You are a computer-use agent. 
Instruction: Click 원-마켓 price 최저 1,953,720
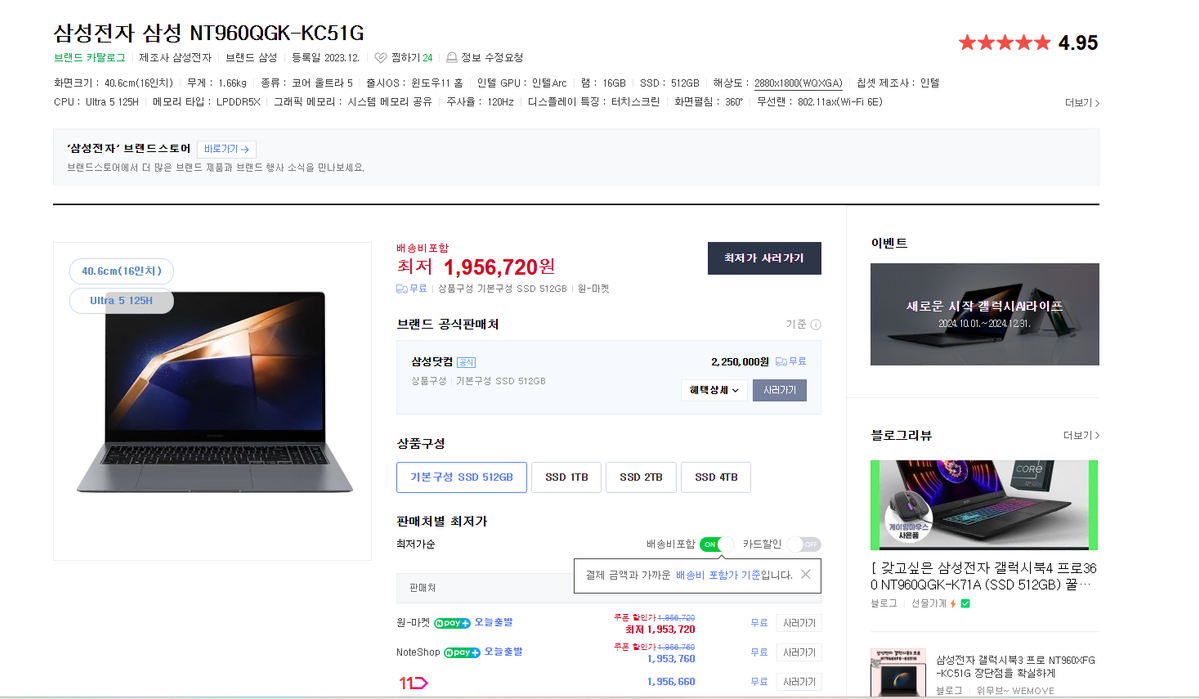[x=660, y=630]
